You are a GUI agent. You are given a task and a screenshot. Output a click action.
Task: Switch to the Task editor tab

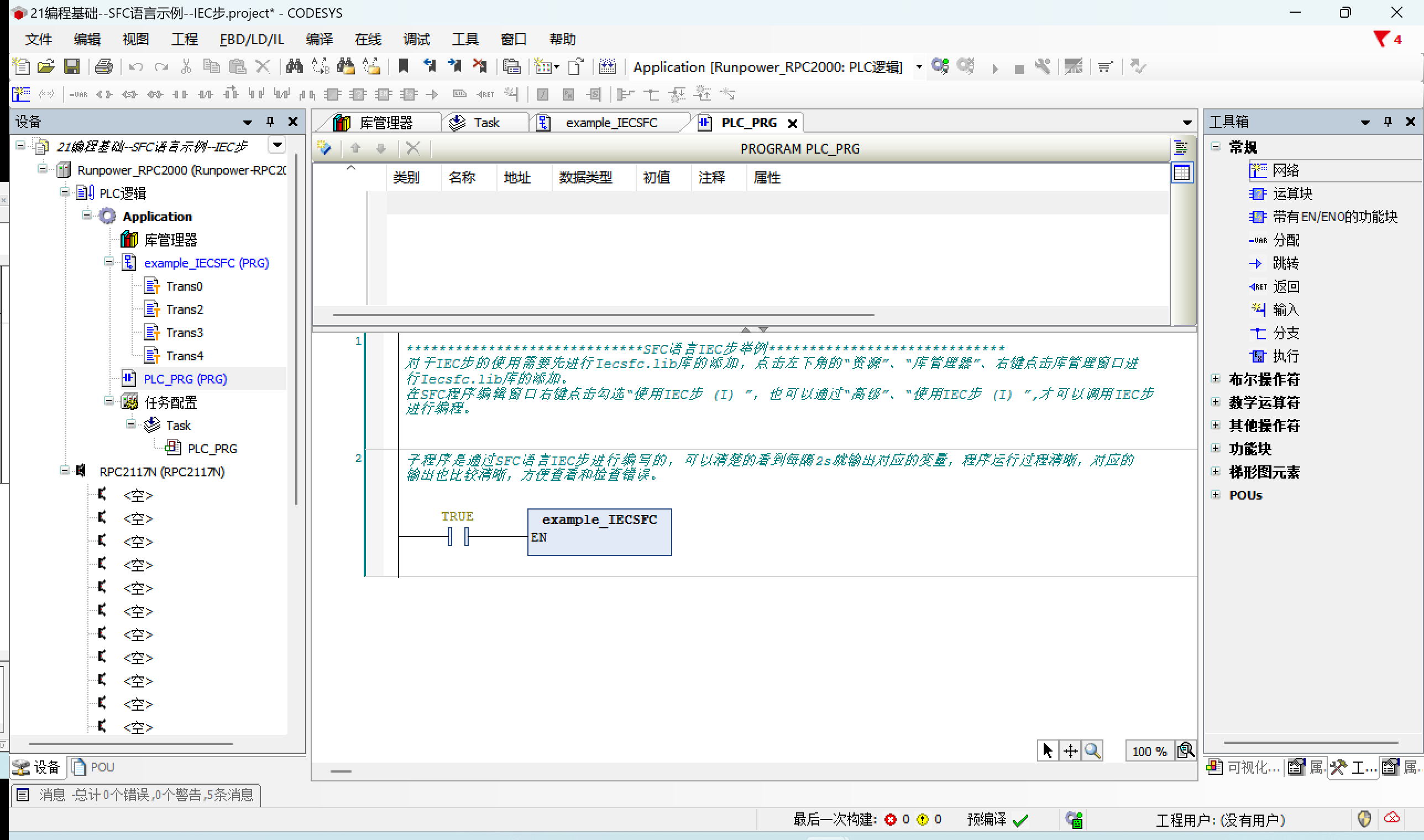485,123
